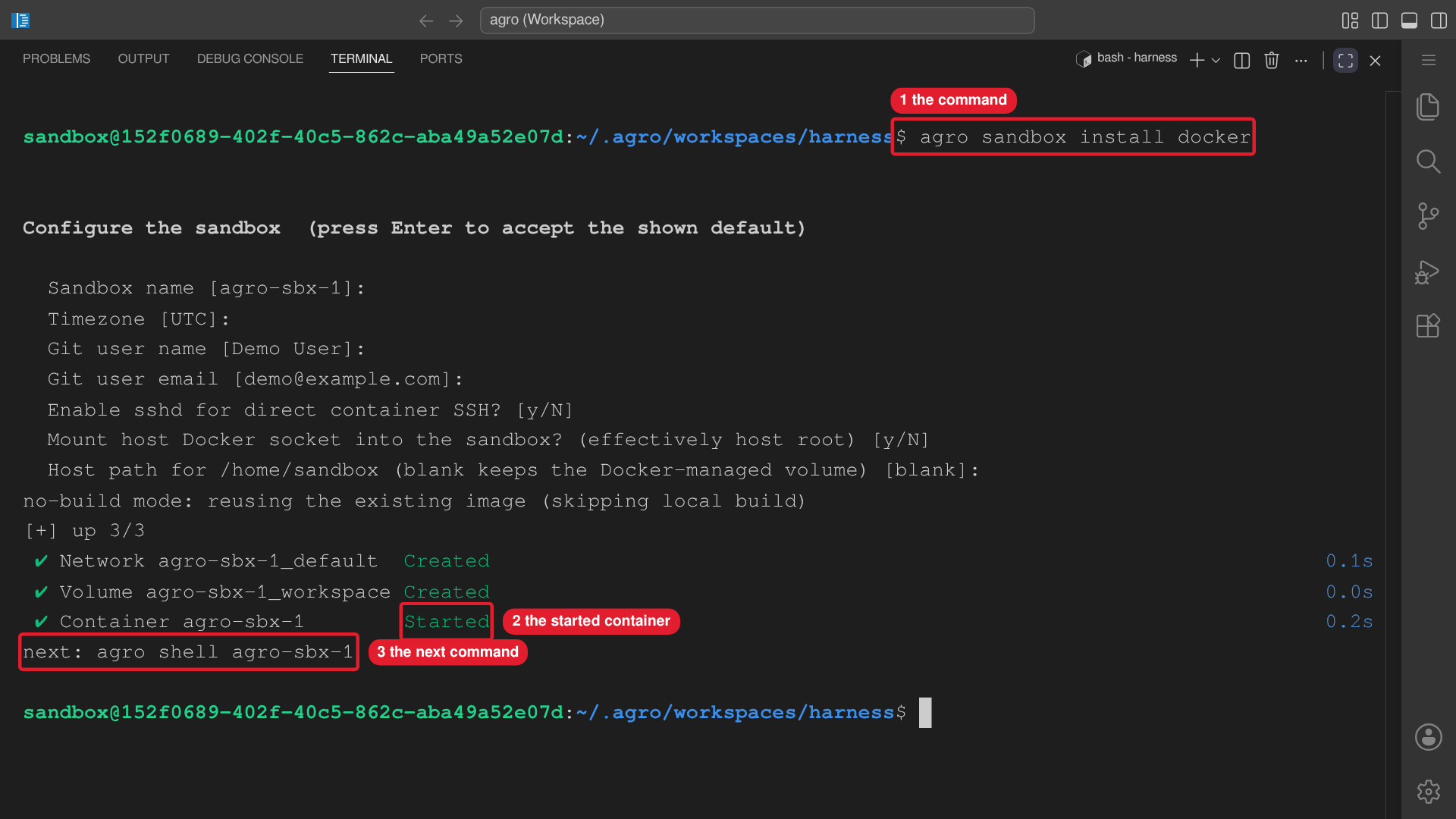Screen dimensions: 1456x819
Task: Click the 'Sandbox name [agro-sbx-1]:' line
Action: coord(206,288)
